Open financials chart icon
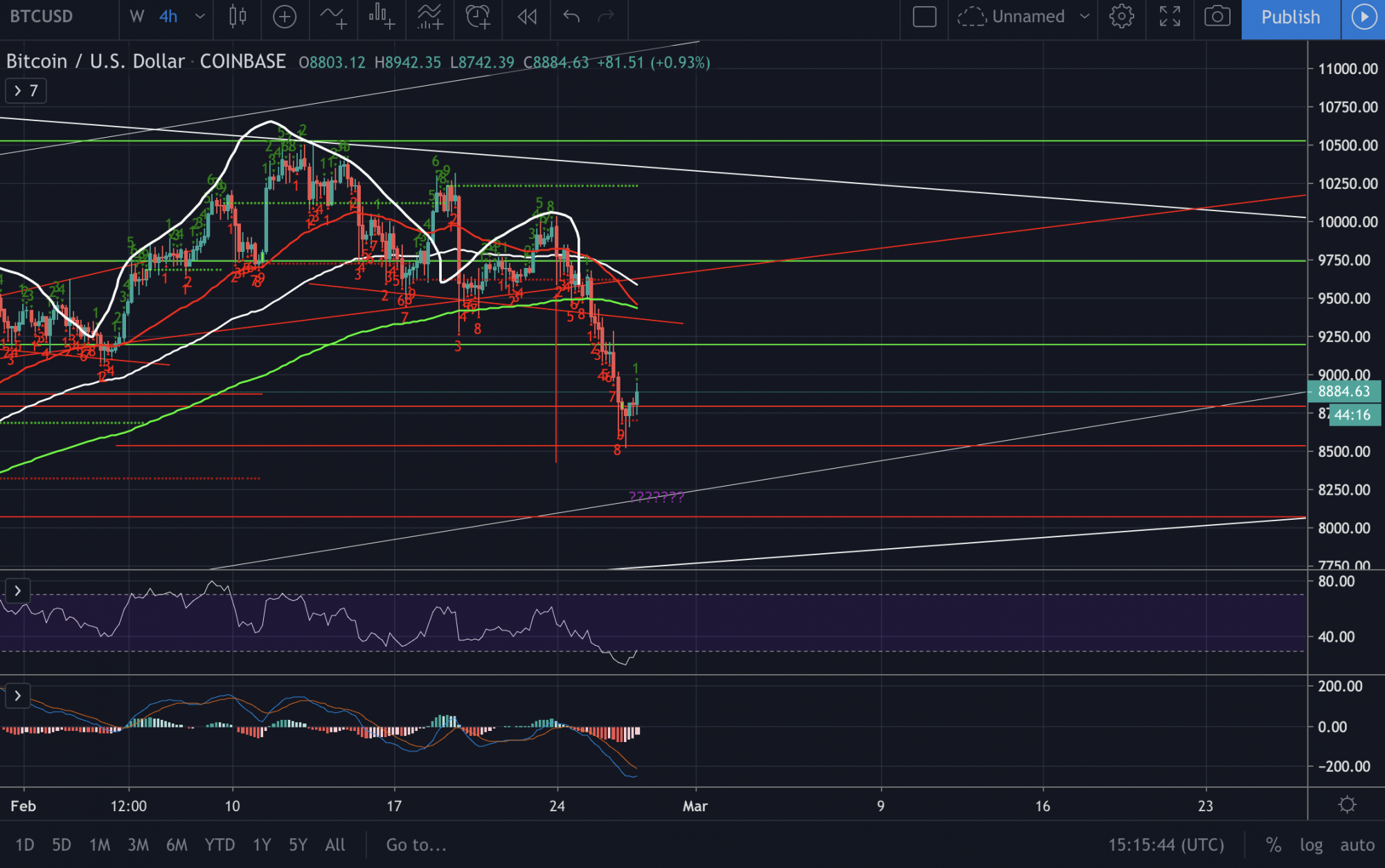1385x868 pixels. [382, 17]
